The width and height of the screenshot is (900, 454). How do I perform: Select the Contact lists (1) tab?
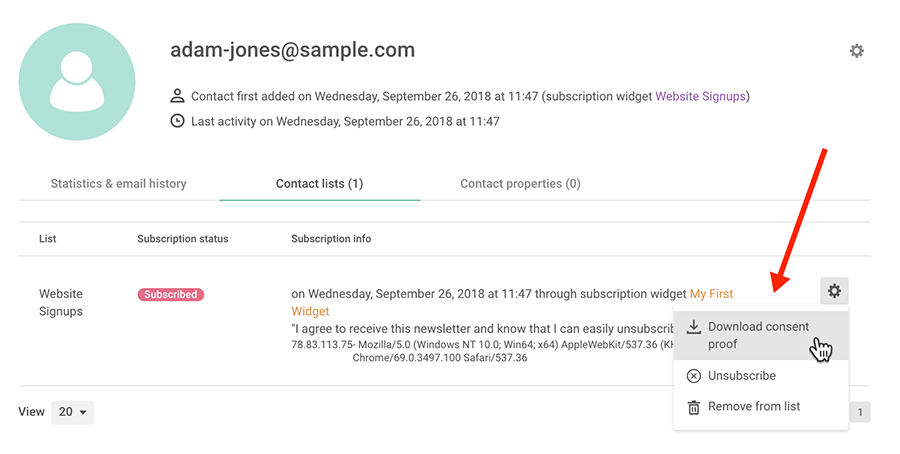pos(320,184)
